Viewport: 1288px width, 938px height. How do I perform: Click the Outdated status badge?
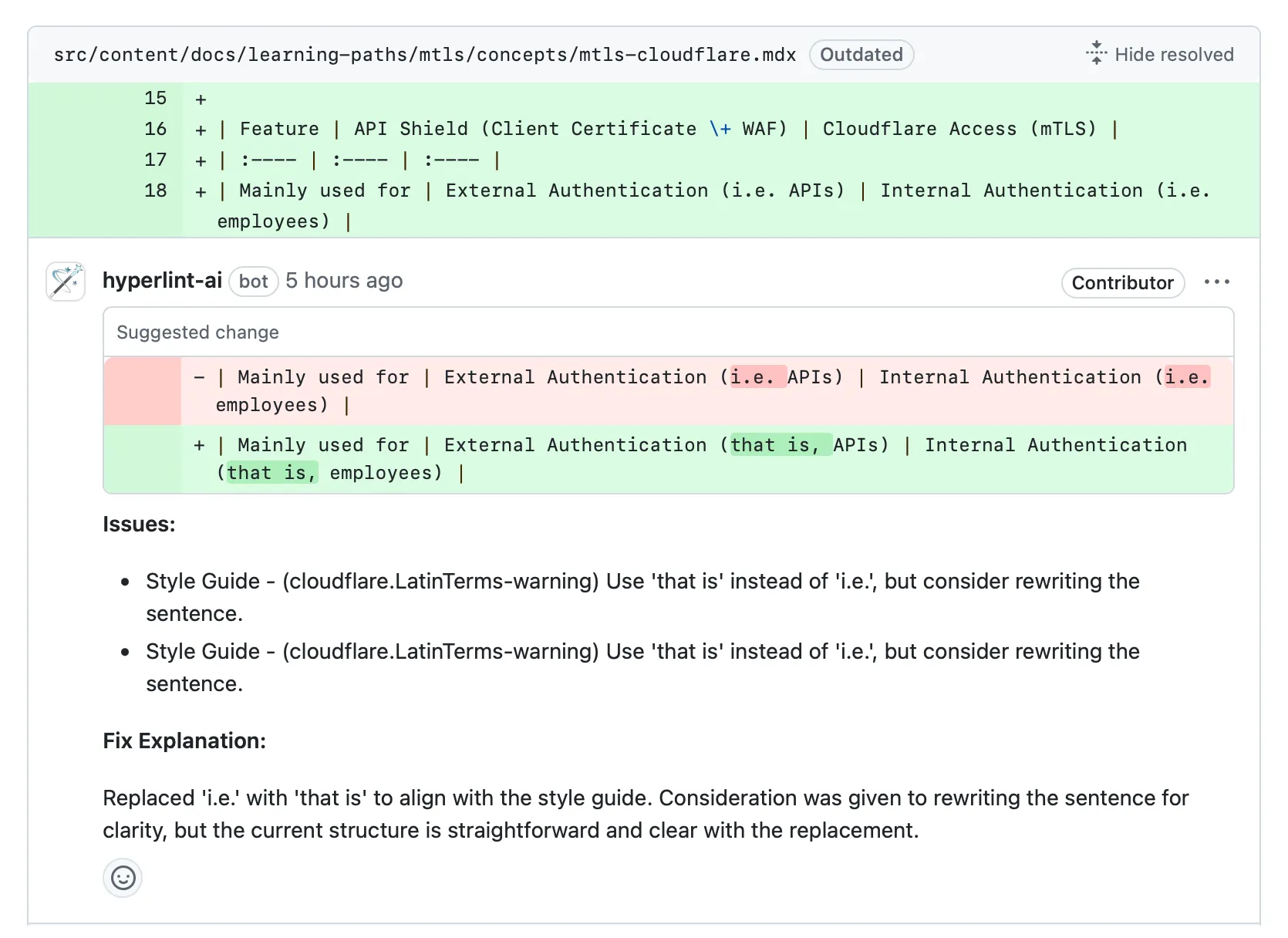(861, 55)
